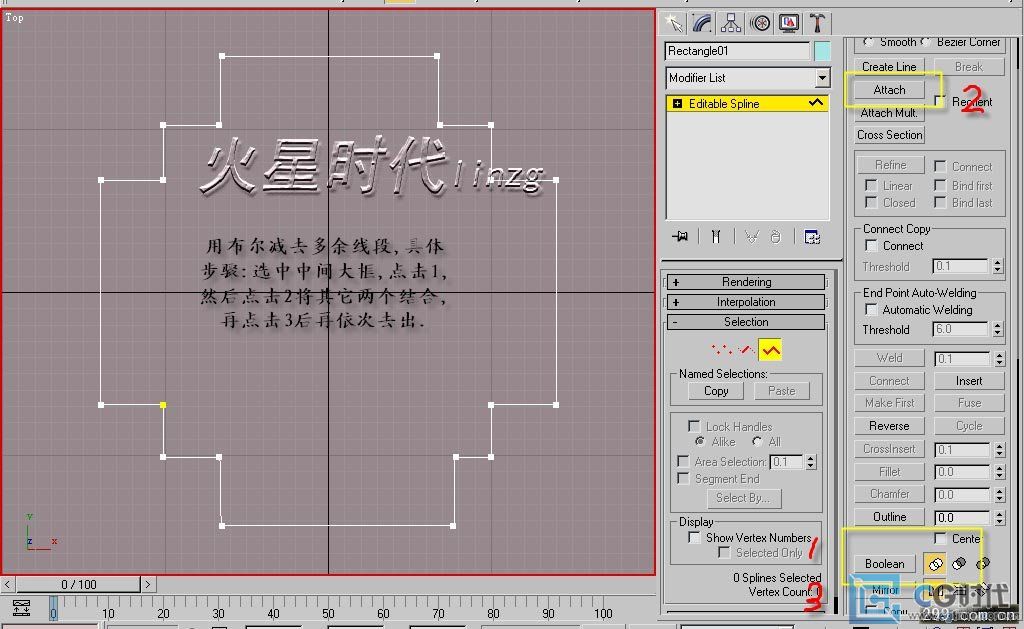Adjust End Point Threshold 6.0 spinner

[997, 329]
